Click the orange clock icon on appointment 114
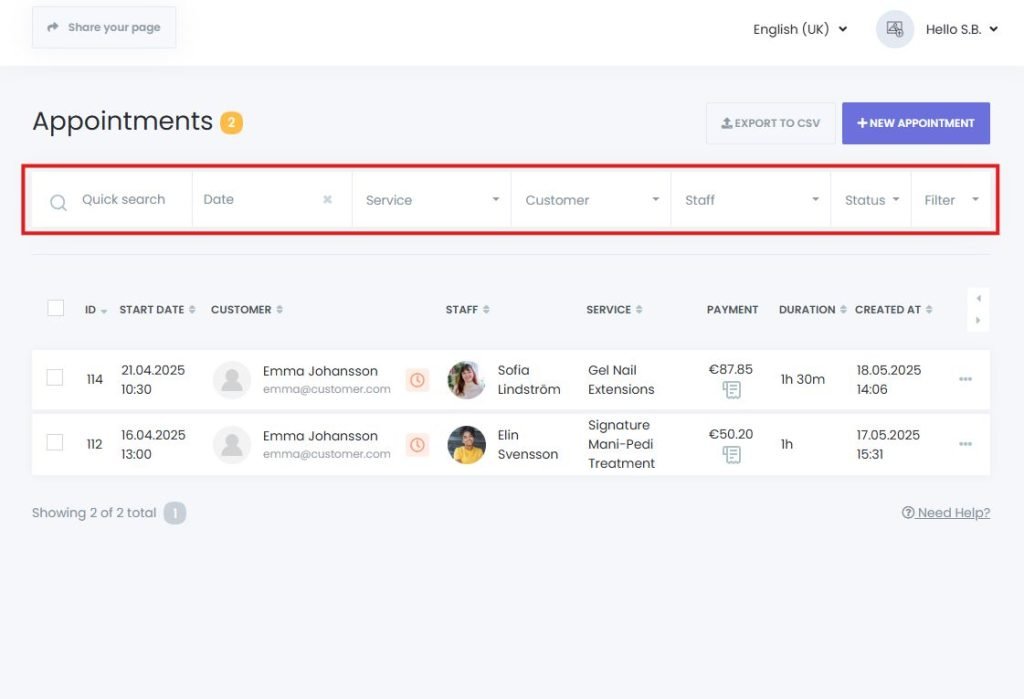Screen dimensions: 1024x699 coord(417,380)
